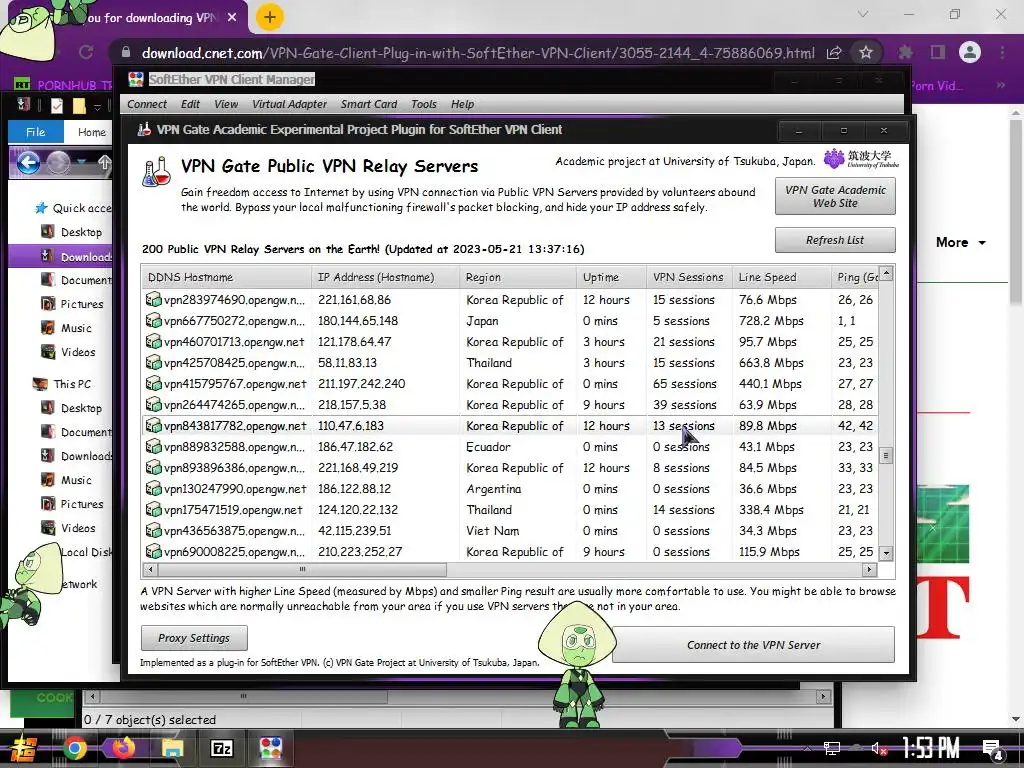This screenshot has width=1024, height=768.
Task: Open Firefox from taskbar
Action: (x=123, y=748)
